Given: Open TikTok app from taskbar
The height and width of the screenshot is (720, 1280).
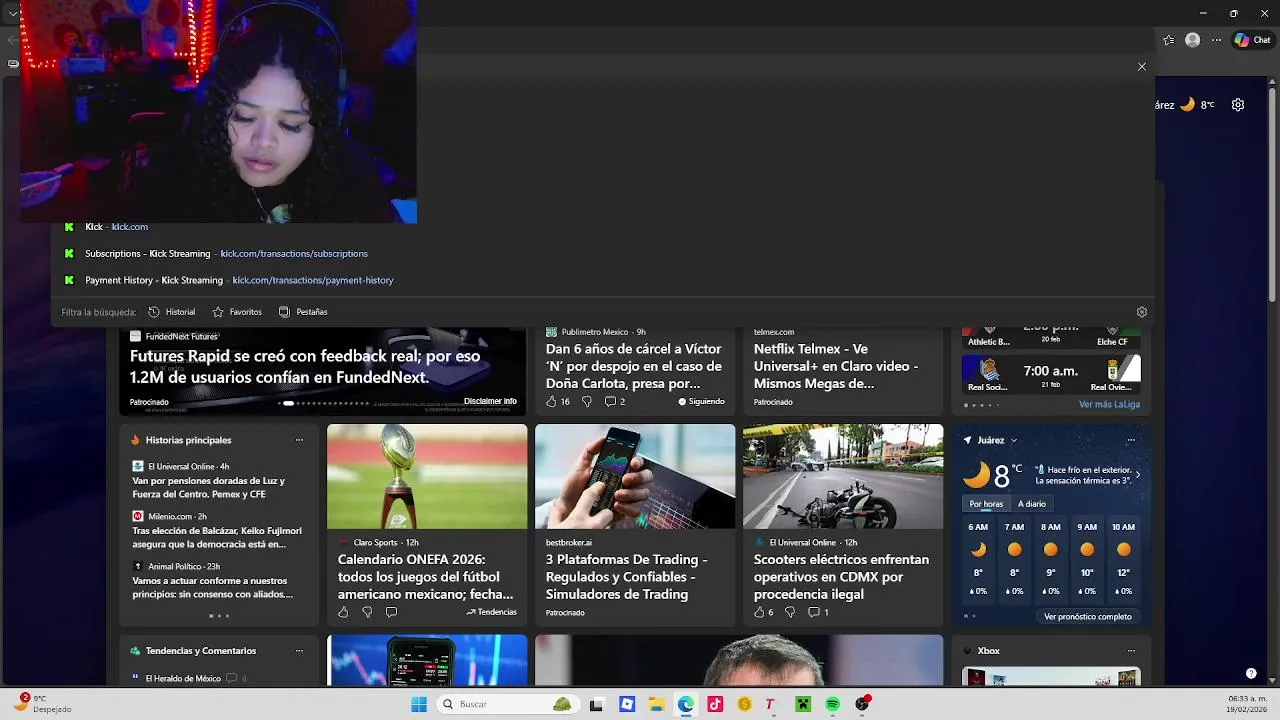Looking at the screenshot, I should [715, 704].
